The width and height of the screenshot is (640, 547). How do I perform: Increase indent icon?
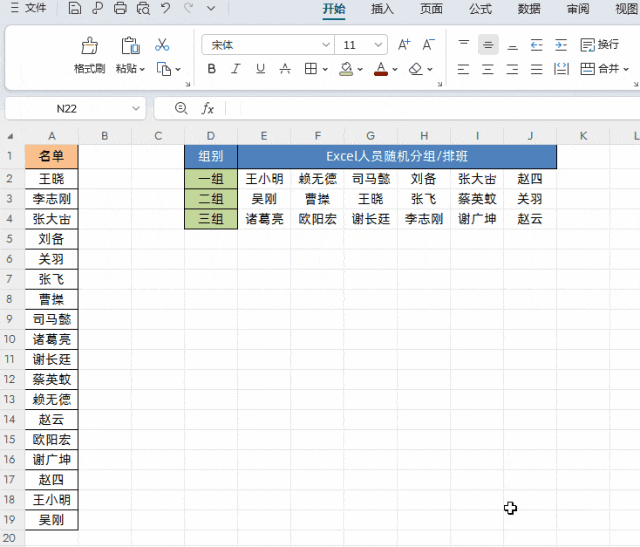click(x=561, y=44)
